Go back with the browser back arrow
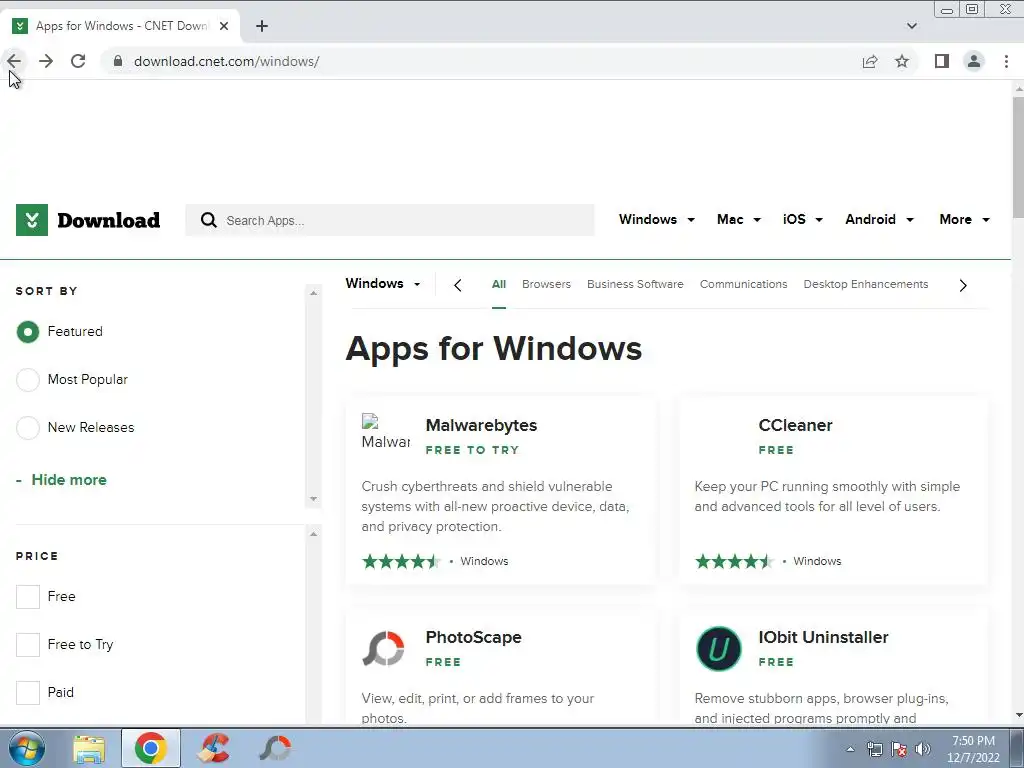The image size is (1024, 768). (x=14, y=61)
